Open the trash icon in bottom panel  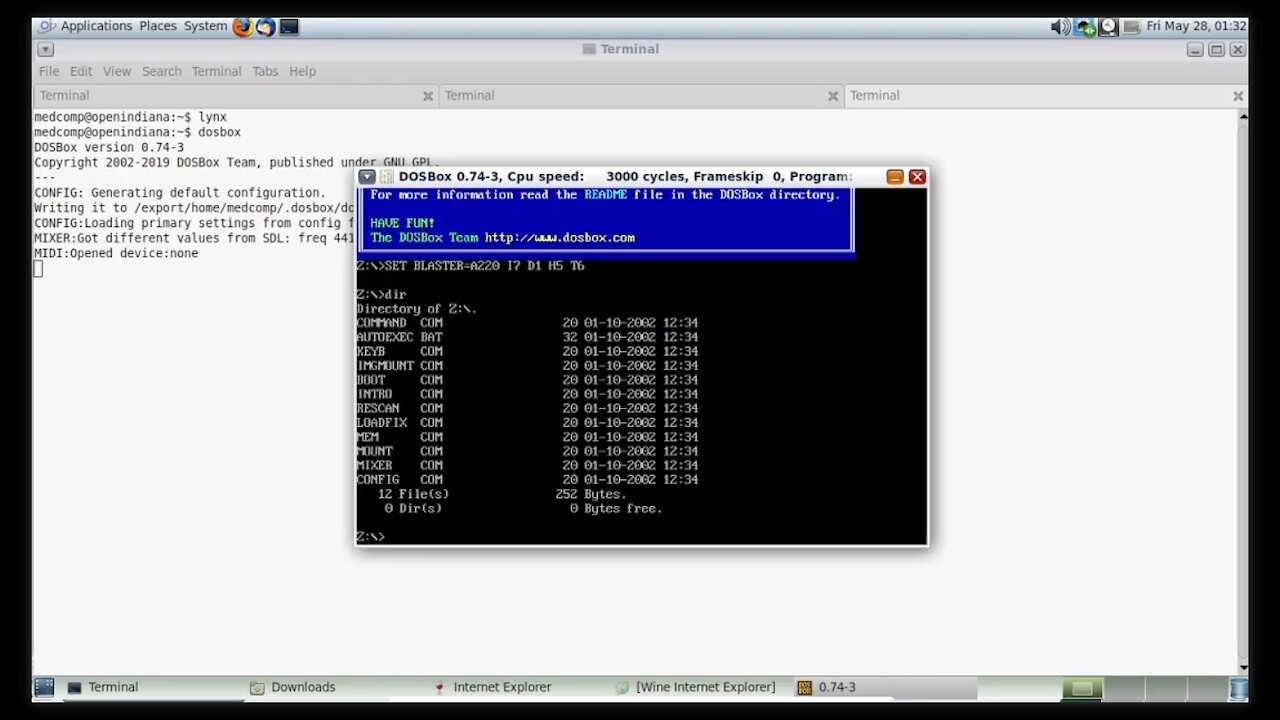1238,688
